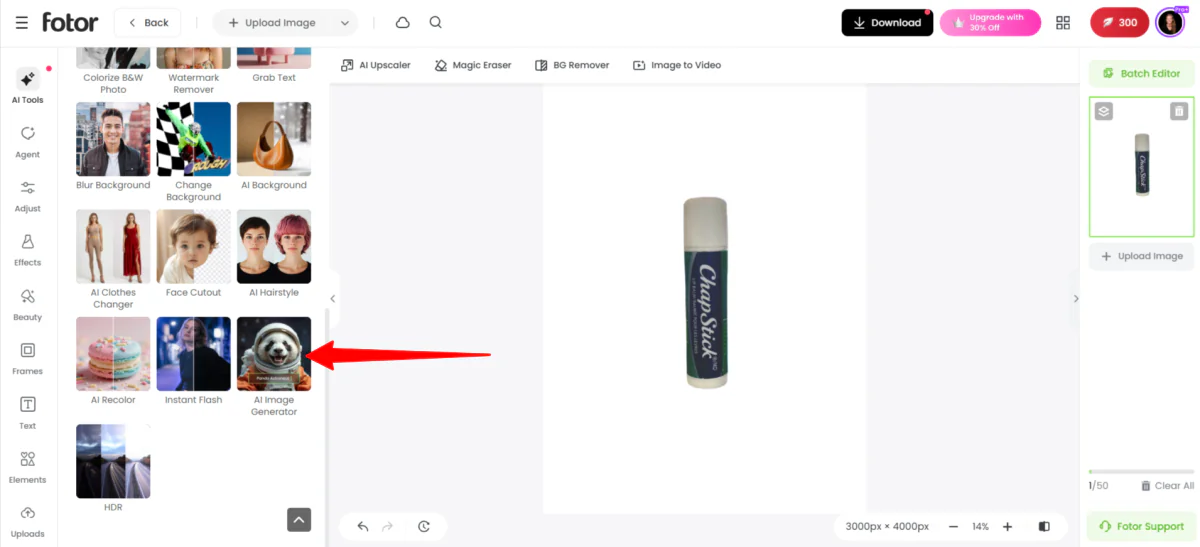The image size is (1200, 547).
Task: Click BG Remover in the toolbar
Action: pyautogui.click(x=572, y=65)
